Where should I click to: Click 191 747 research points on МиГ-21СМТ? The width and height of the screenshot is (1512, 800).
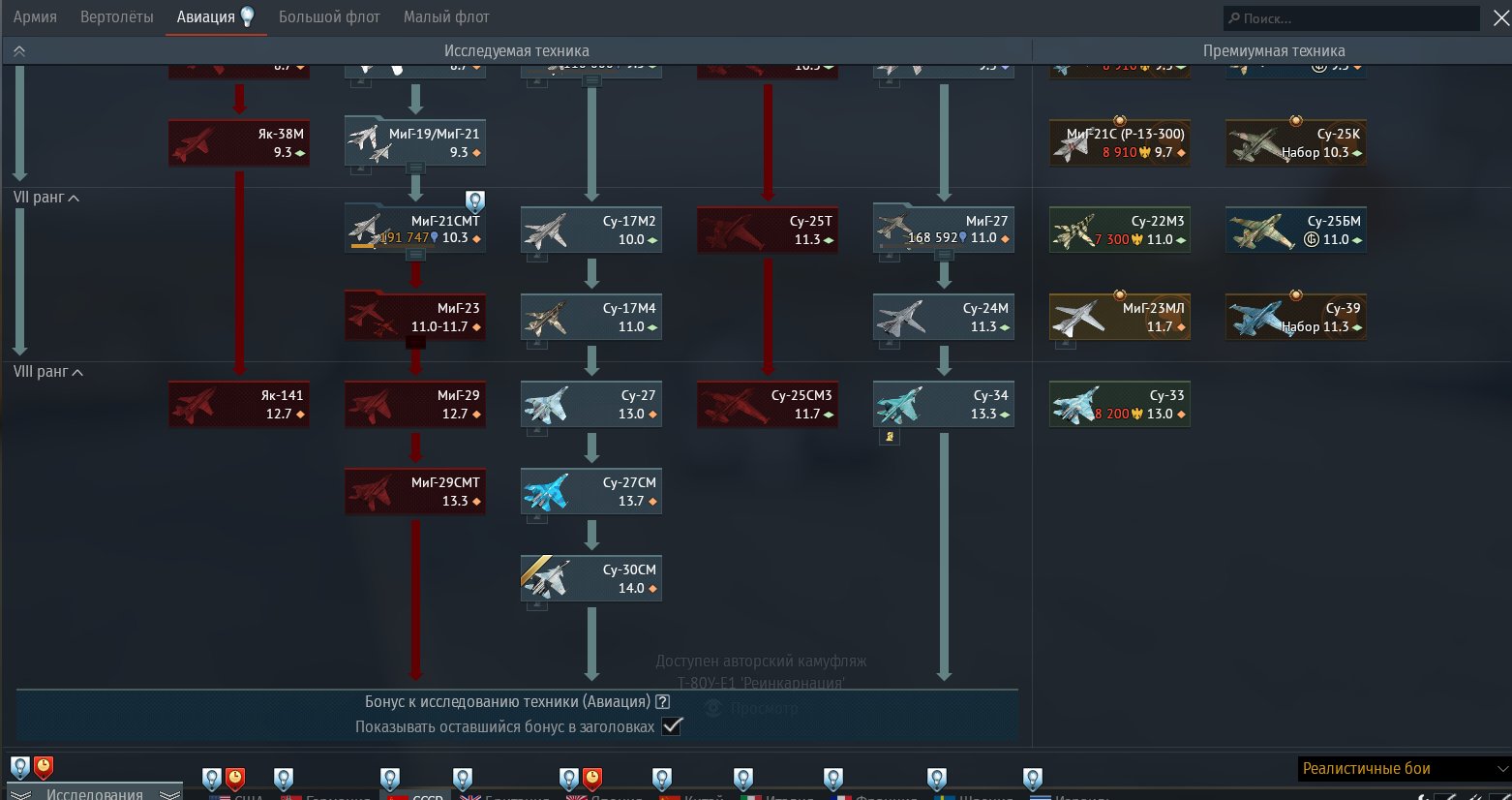pos(406,237)
